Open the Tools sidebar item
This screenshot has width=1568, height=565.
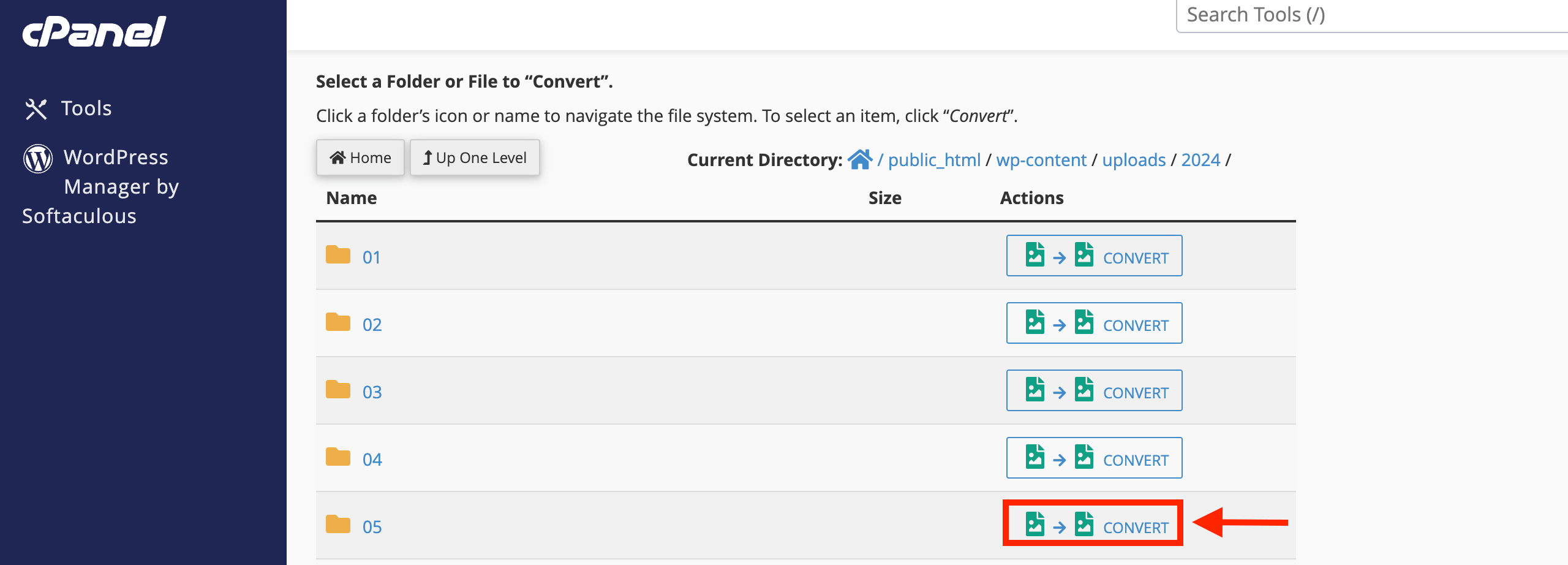point(68,108)
